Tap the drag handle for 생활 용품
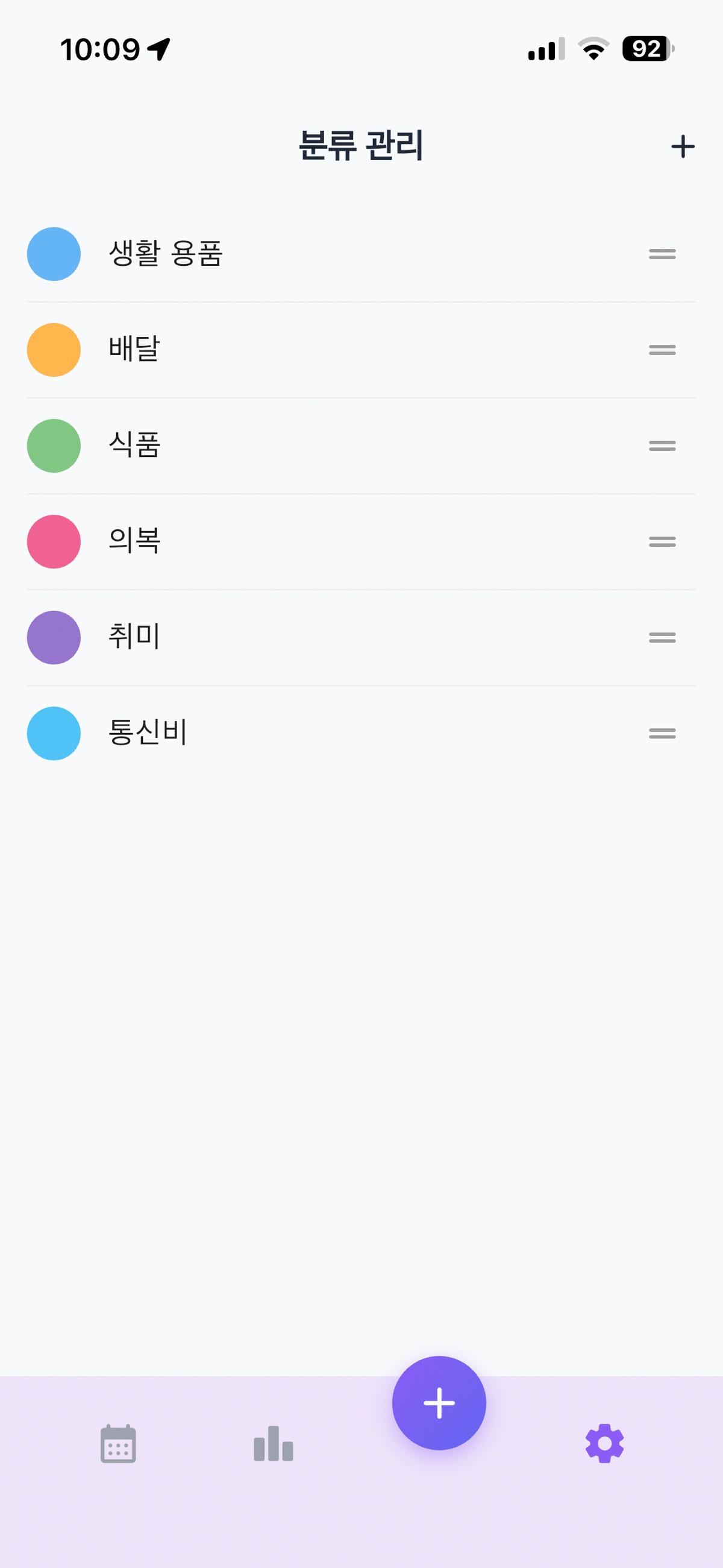Viewport: 723px width, 1568px height. click(662, 254)
